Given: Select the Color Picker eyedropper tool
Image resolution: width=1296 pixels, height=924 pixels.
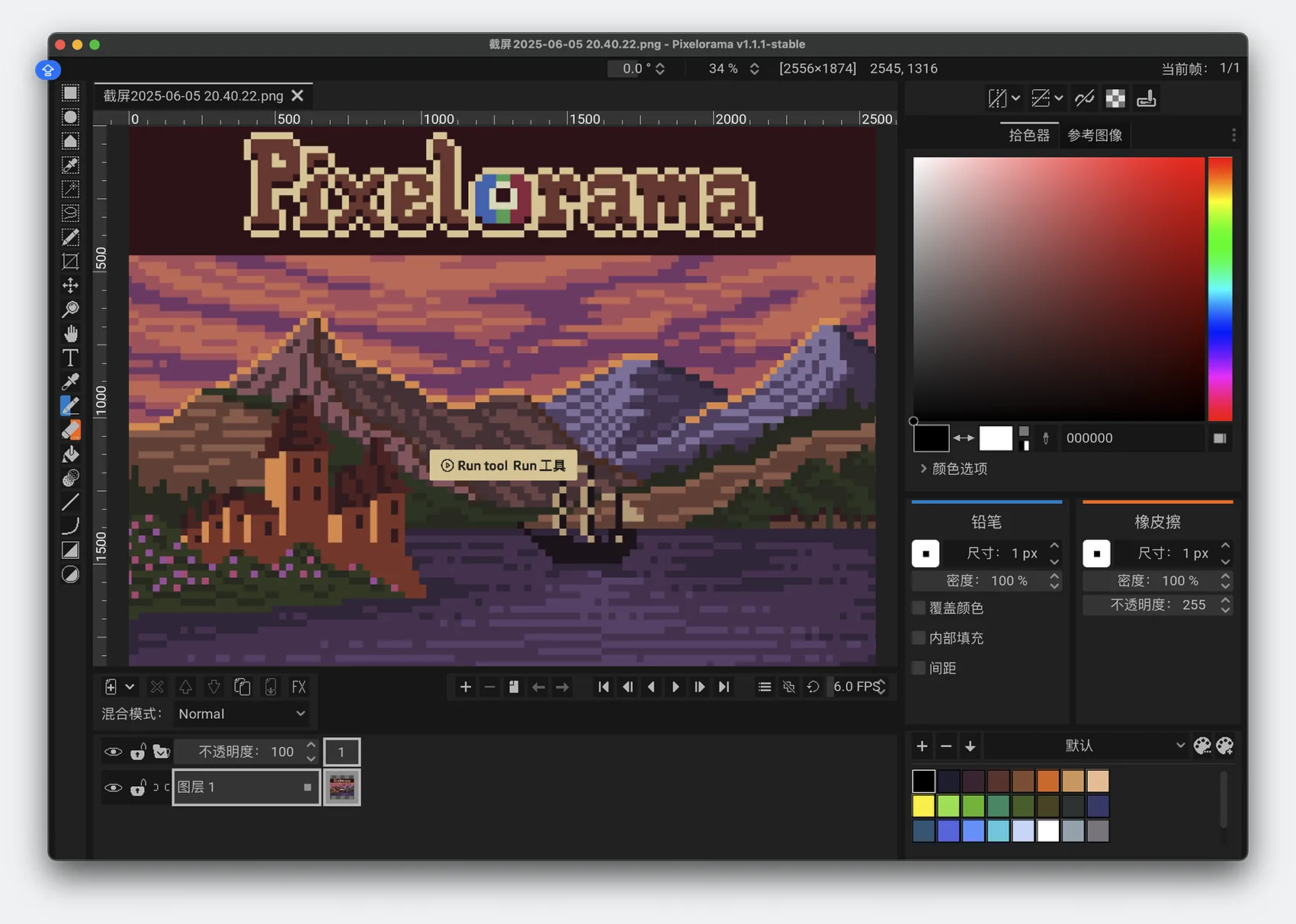Looking at the screenshot, I should (70, 382).
